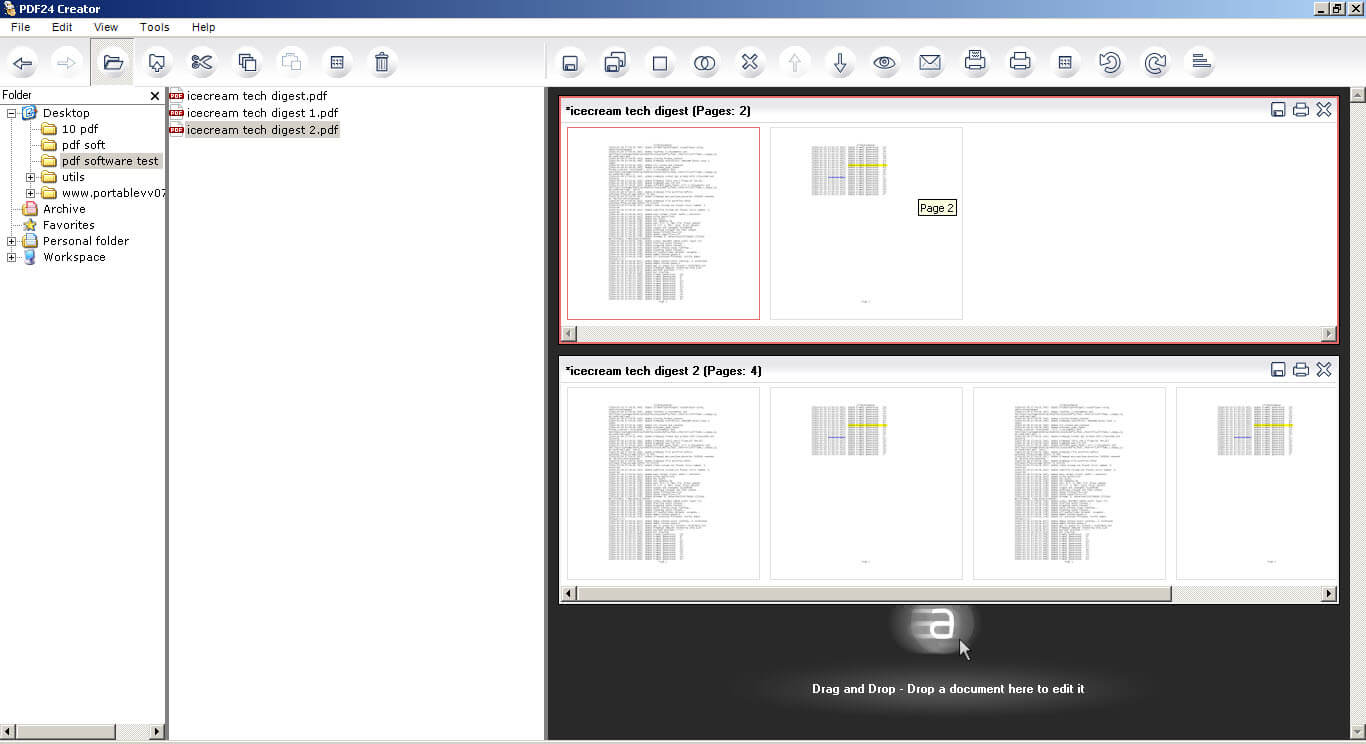Click the load-into-editor arrow icon beside scissors

click(x=157, y=63)
